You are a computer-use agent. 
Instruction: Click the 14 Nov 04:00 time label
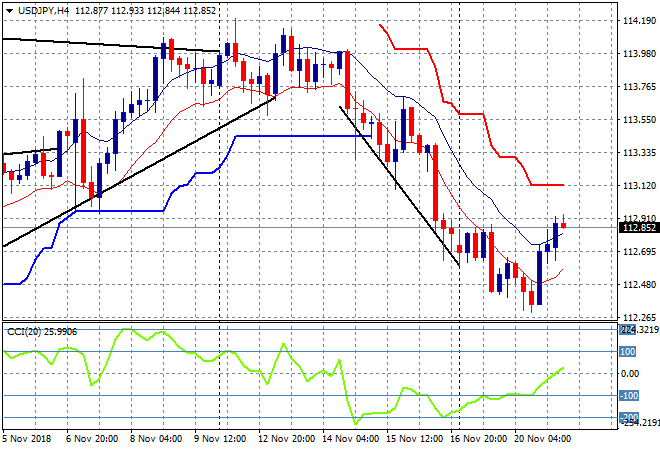click(350, 439)
